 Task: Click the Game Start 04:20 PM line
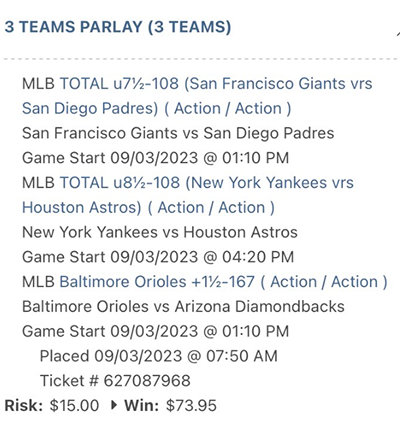pos(158,257)
